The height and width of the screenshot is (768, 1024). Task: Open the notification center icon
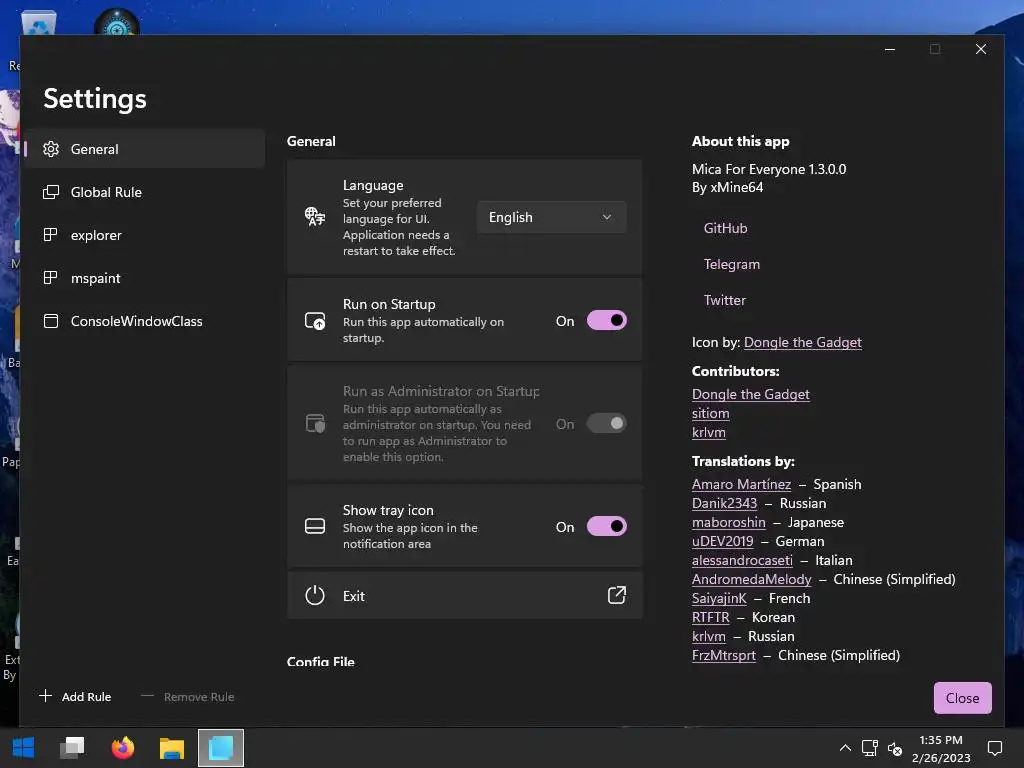(995, 748)
